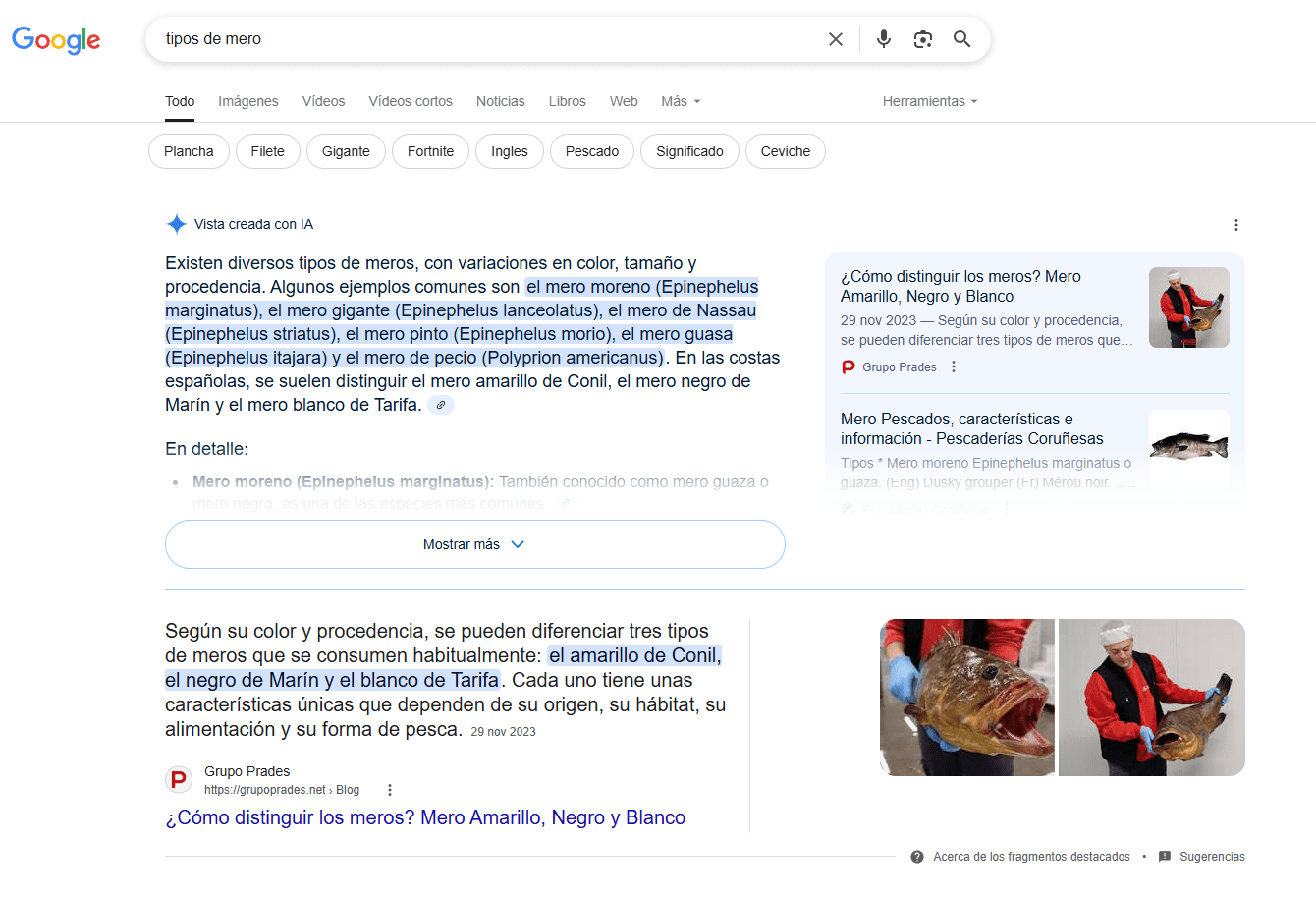Click the question mark help icon

coord(917,857)
